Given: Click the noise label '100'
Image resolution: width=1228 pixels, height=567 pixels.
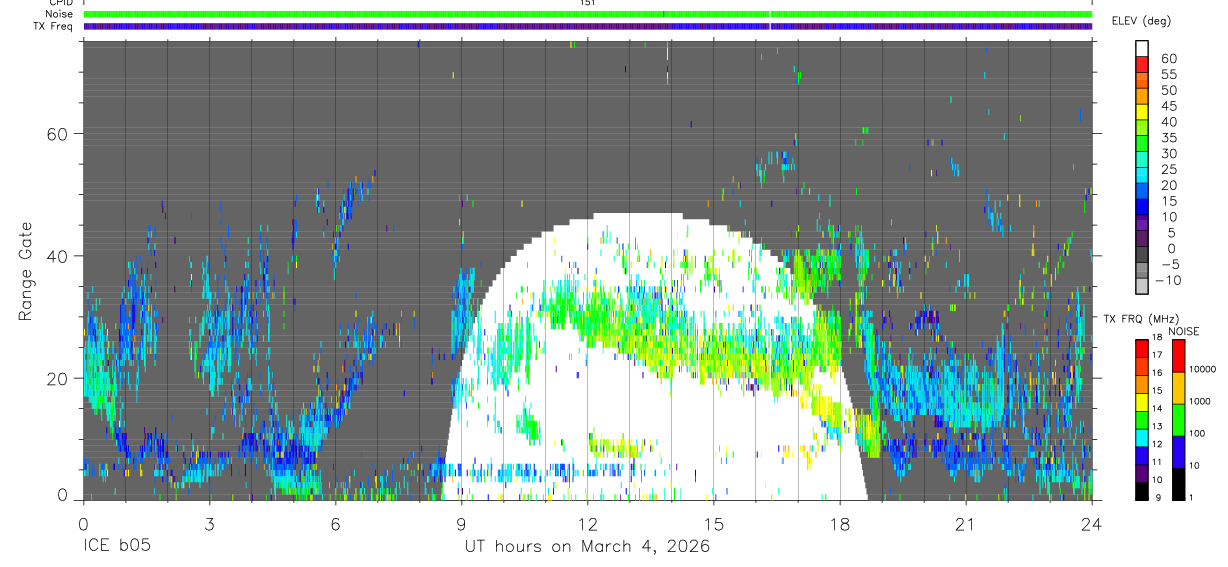Looking at the screenshot, I should (x=1197, y=434).
